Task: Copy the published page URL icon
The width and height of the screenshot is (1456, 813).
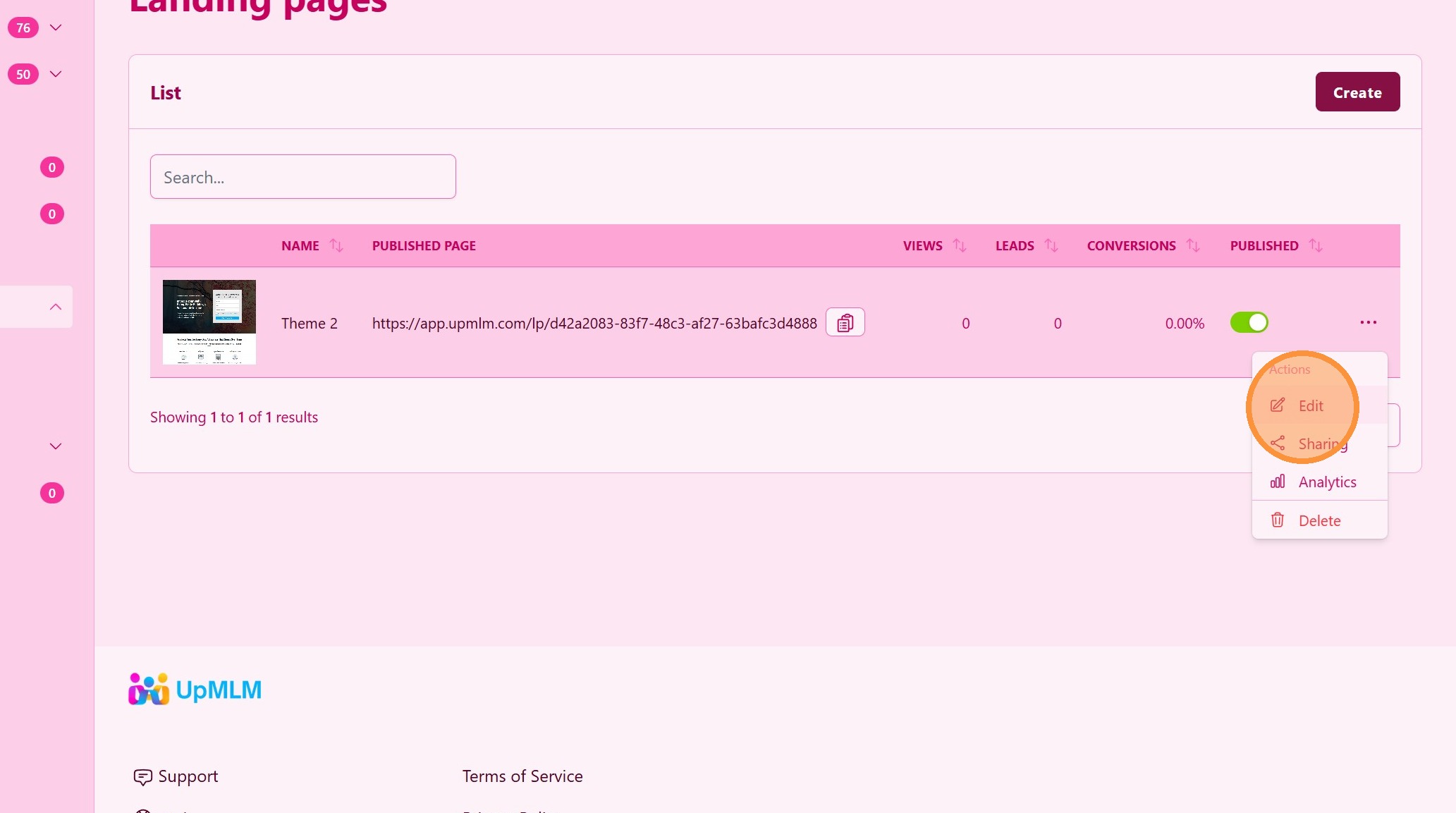Action: (x=845, y=323)
